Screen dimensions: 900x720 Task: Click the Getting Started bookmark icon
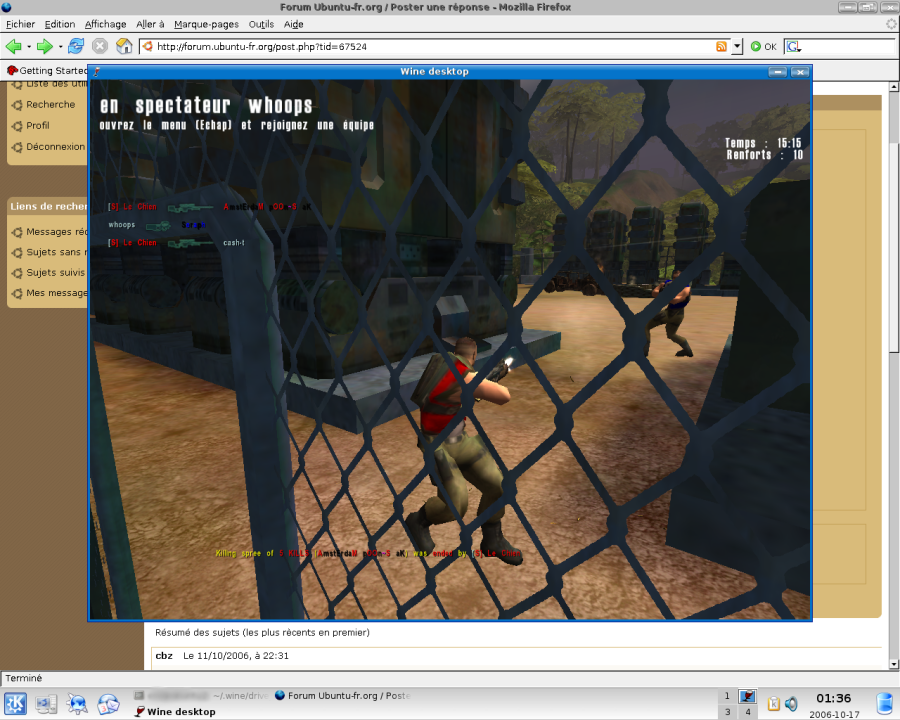pyautogui.click(x=13, y=70)
